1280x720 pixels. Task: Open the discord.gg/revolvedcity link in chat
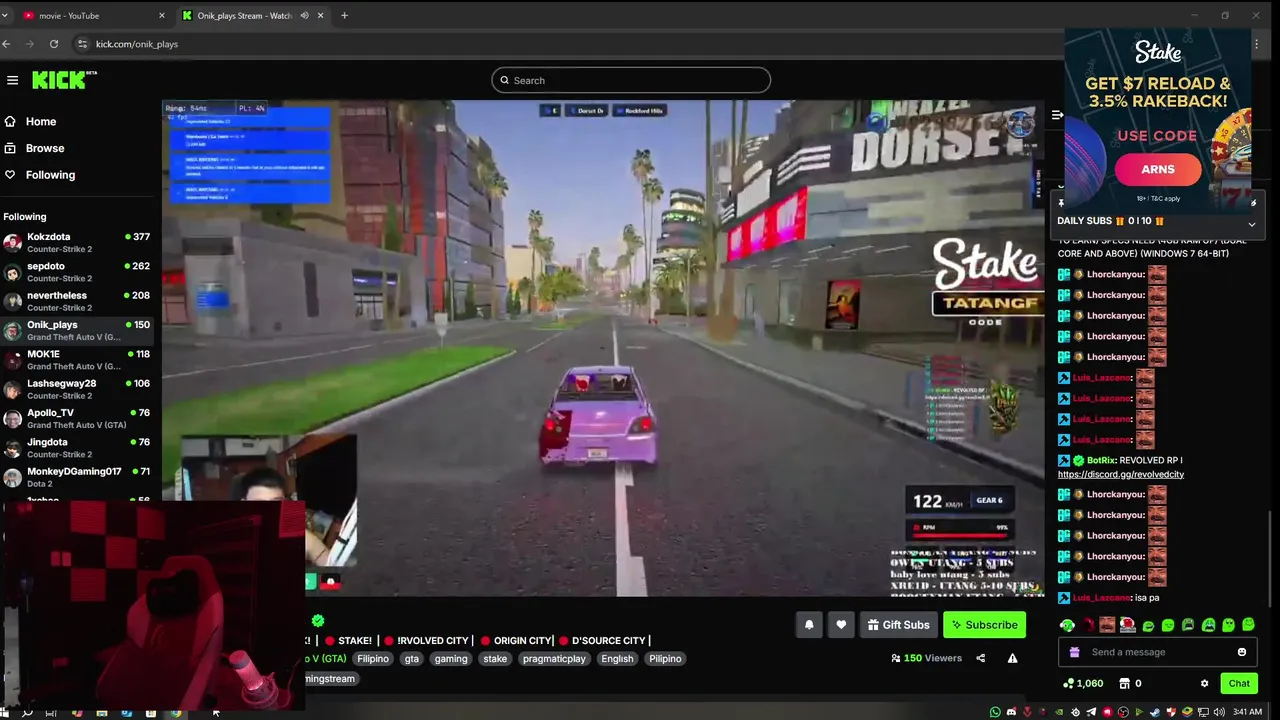pyautogui.click(x=1121, y=474)
